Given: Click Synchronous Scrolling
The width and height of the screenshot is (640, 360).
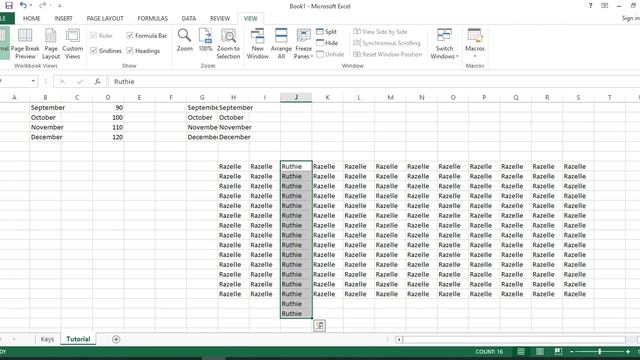Looking at the screenshot, I should 387,43.
